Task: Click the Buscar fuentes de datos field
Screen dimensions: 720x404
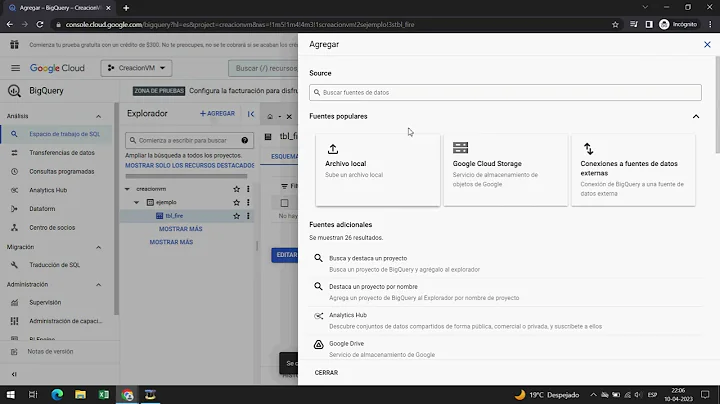Action: [505, 92]
